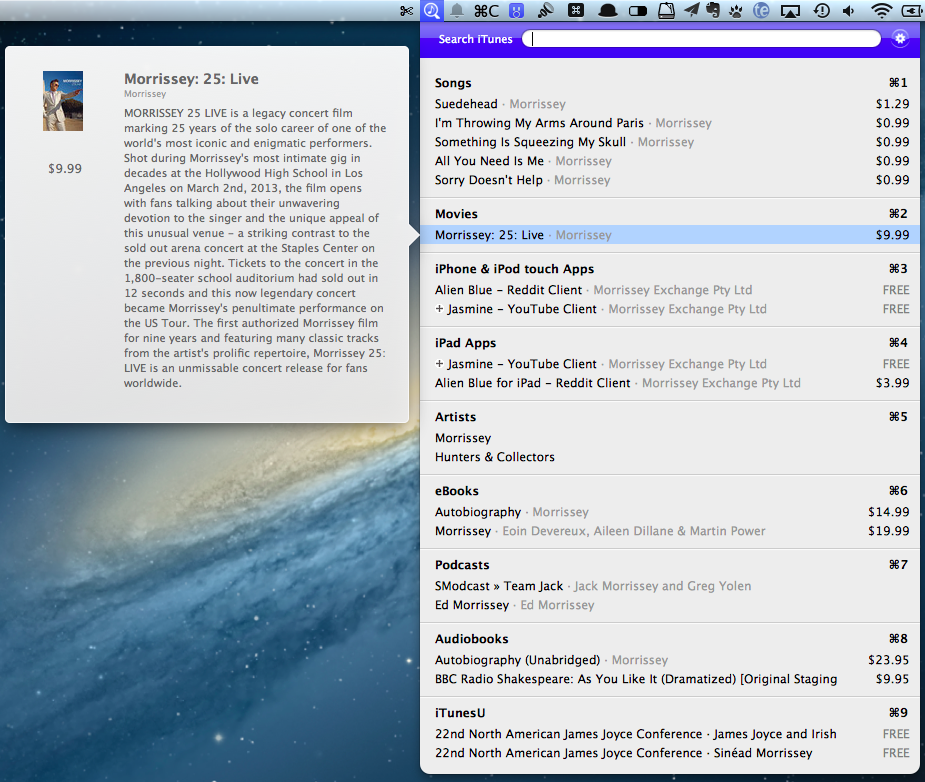The width and height of the screenshot is (925, 782).
Task: Click the $3.99 price for Alien Blue for iPad
Action: (x=892, y=383)
